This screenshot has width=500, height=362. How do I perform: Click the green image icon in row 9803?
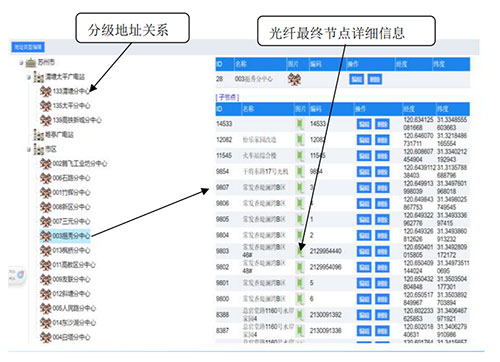[x=300, y=251]
